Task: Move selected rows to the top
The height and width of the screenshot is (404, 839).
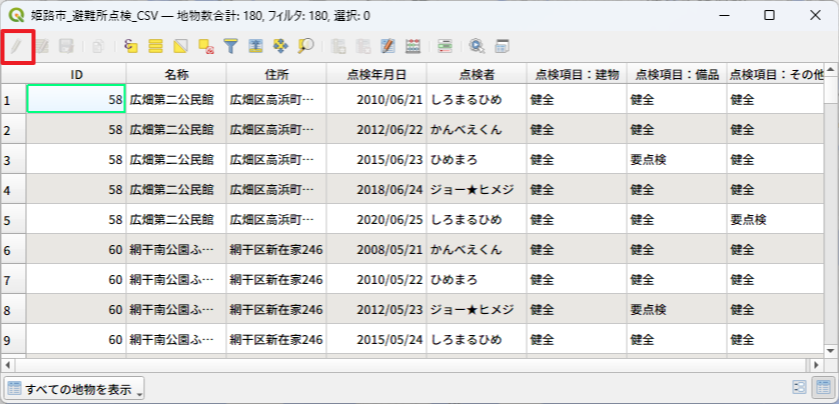Action: coord(256,46)
